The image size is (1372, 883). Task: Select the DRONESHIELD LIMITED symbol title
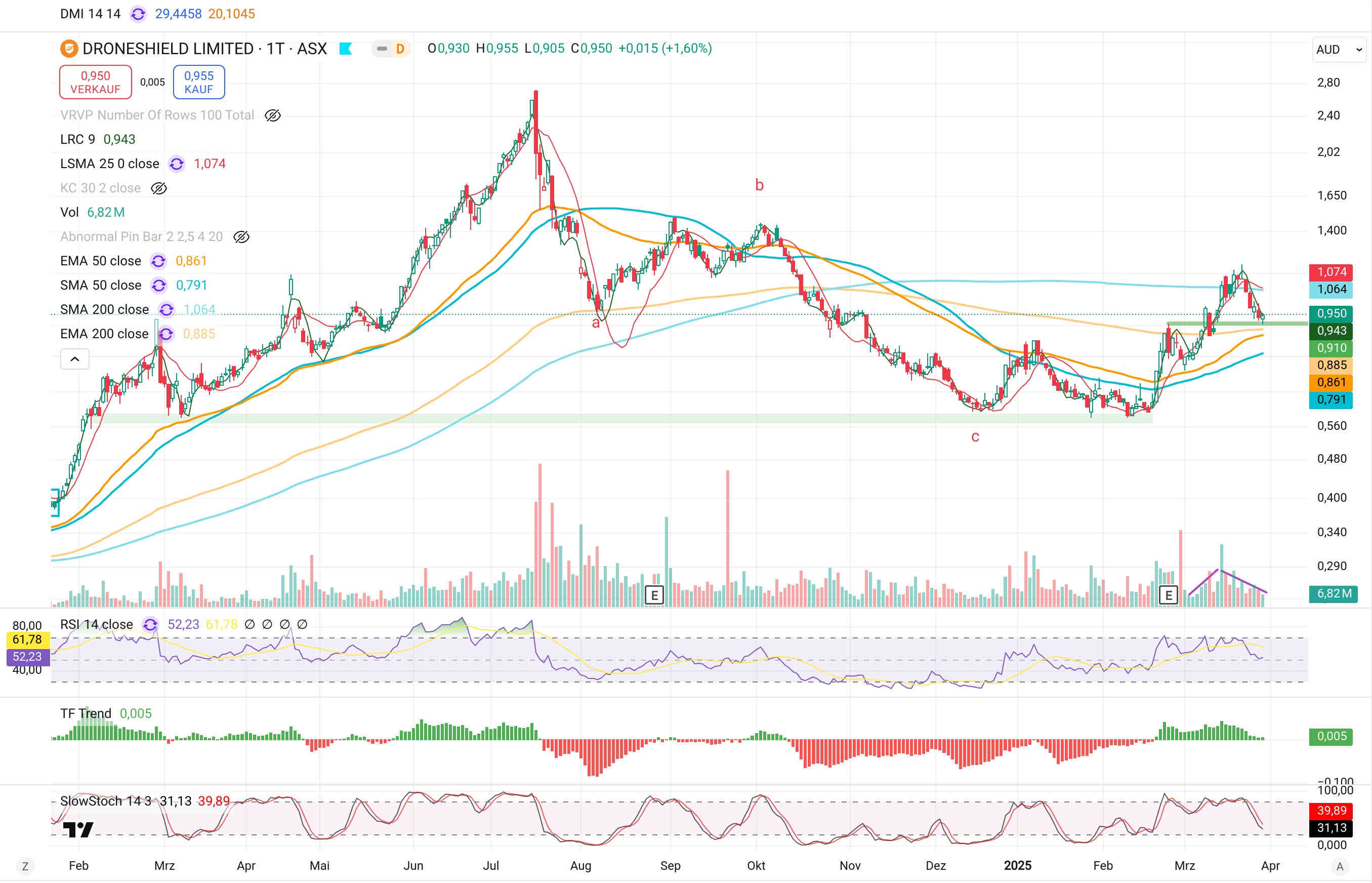[x=168, y=49]
